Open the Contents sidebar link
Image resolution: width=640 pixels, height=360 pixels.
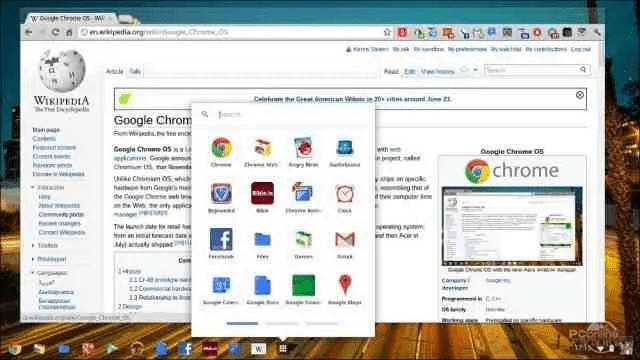click(x=44, y=139)
